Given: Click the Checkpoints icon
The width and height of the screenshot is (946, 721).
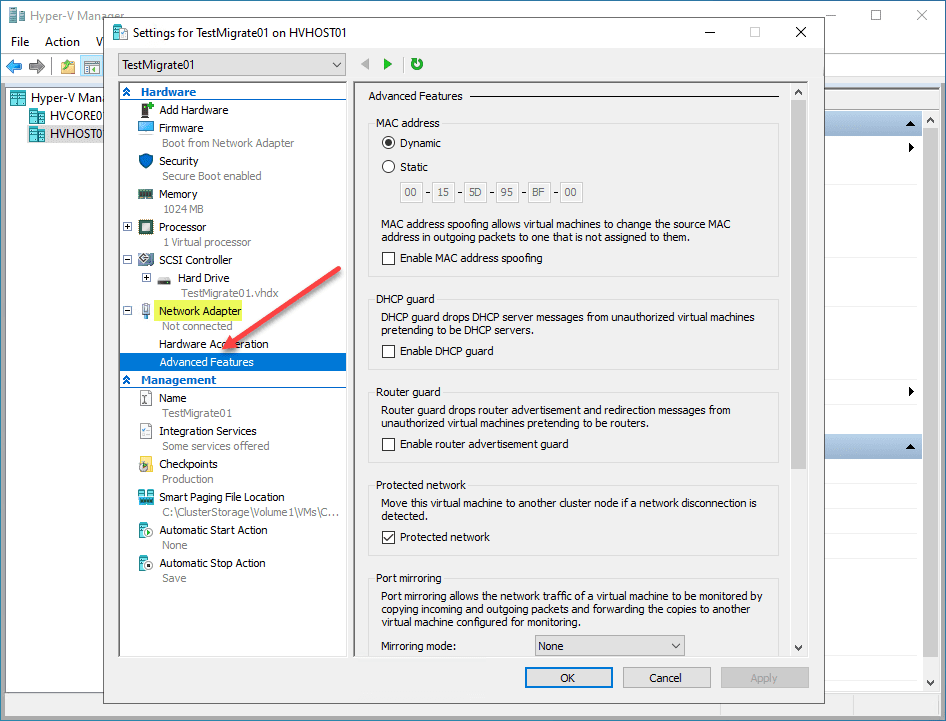Looking at the screenshot, I should 145,464.
